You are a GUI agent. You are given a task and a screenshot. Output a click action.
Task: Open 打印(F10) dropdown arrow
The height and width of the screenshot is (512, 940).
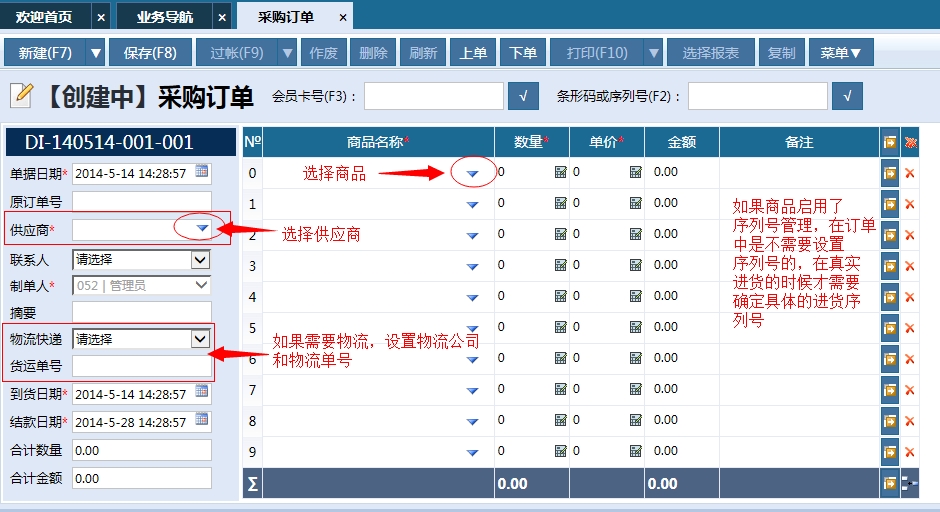click(654, 53)
